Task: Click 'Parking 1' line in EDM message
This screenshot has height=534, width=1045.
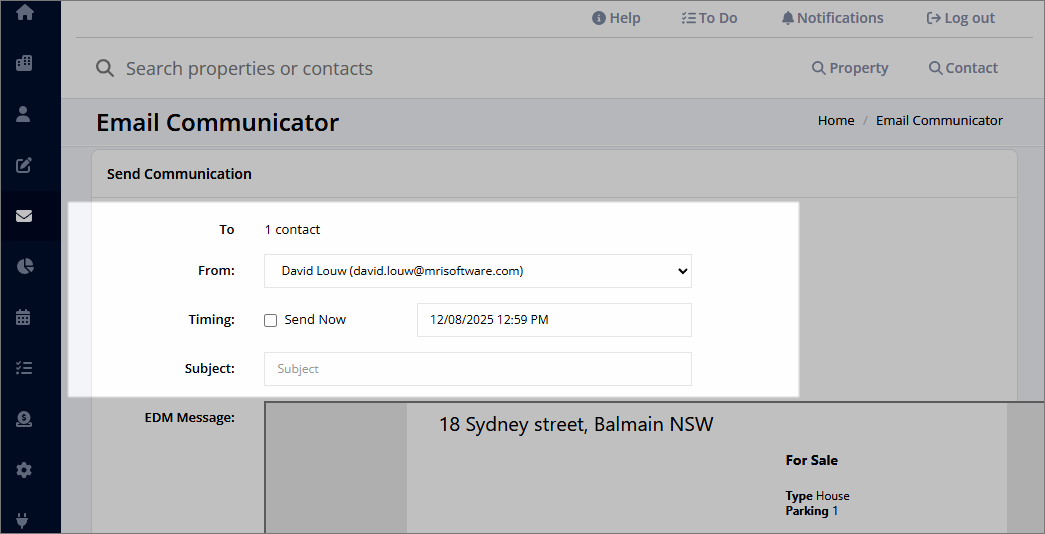Action: 811,511
